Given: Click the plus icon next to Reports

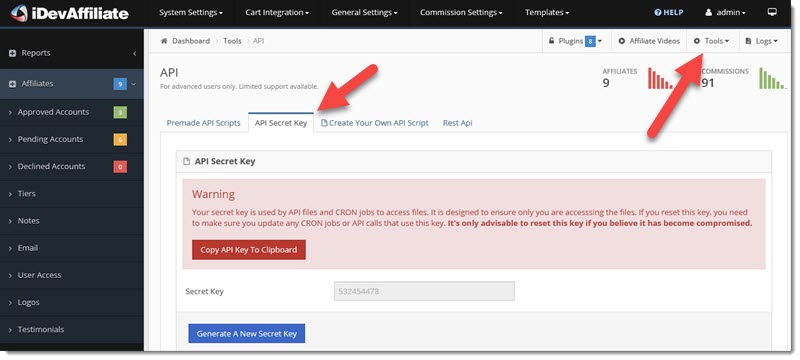Looking at the screenshot, I should click(12, 53).
